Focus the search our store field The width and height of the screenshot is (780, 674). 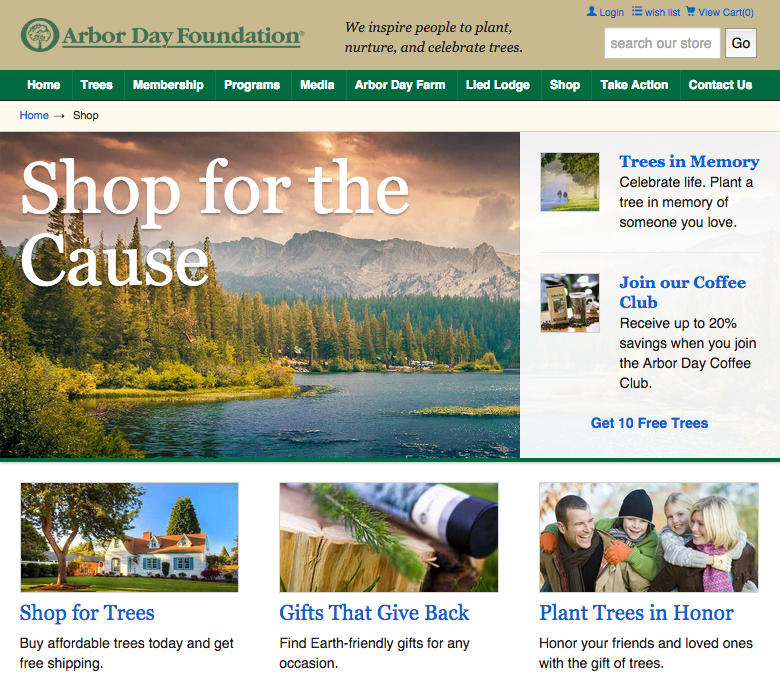(662, 43)
